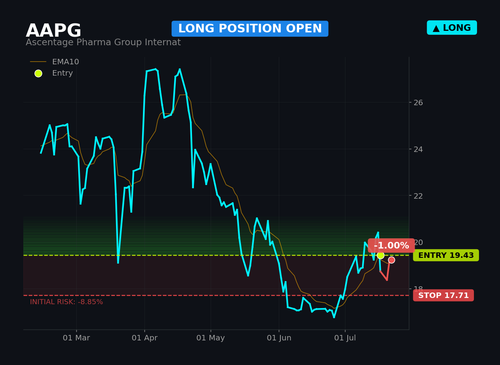Click the INITIAL RISK: -8.85% text
This screenshot has height=365, width=500.
pyautogui.click(x=66, y=302)
